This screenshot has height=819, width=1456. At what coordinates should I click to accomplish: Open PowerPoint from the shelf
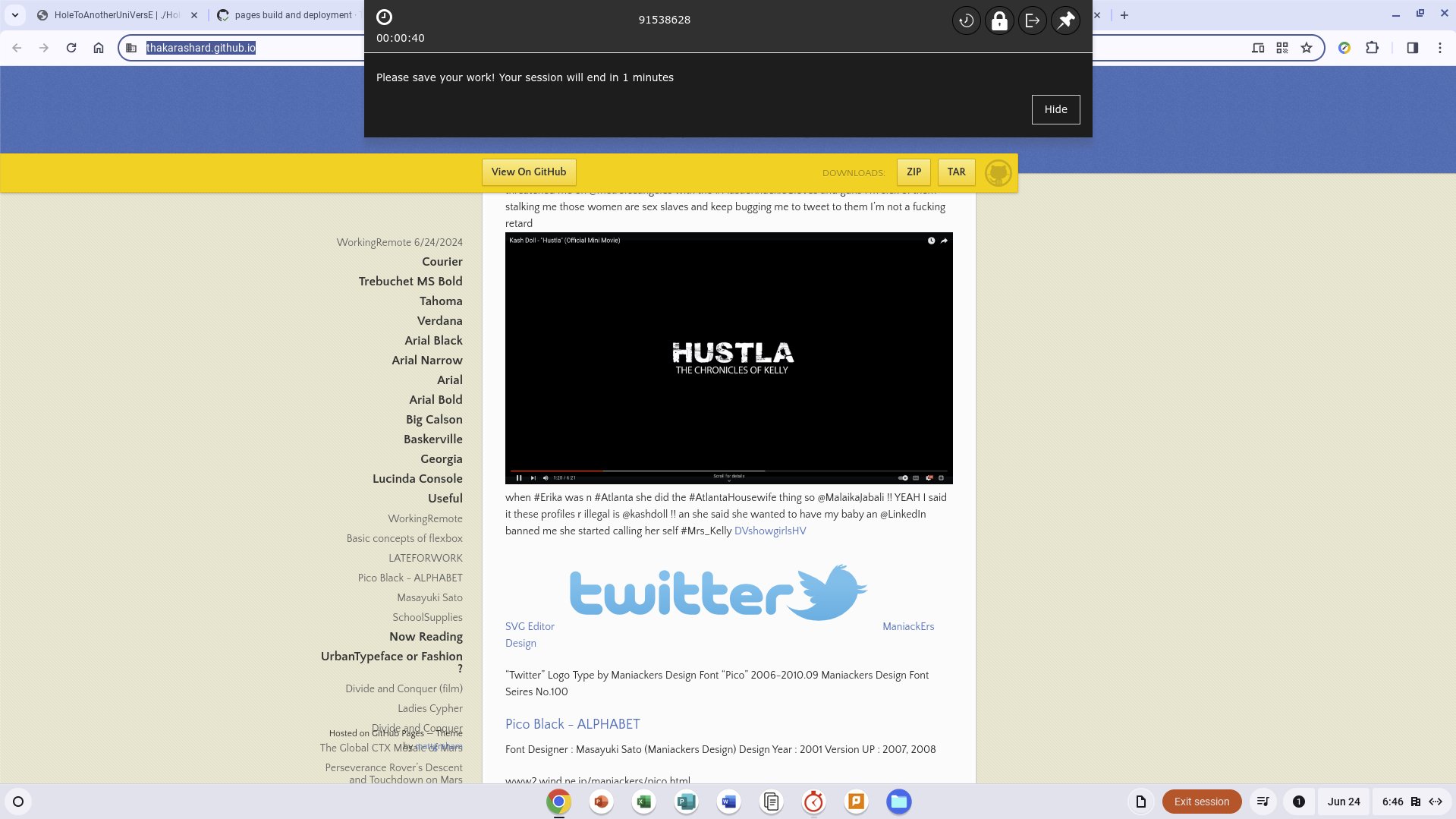pos(601,802)
